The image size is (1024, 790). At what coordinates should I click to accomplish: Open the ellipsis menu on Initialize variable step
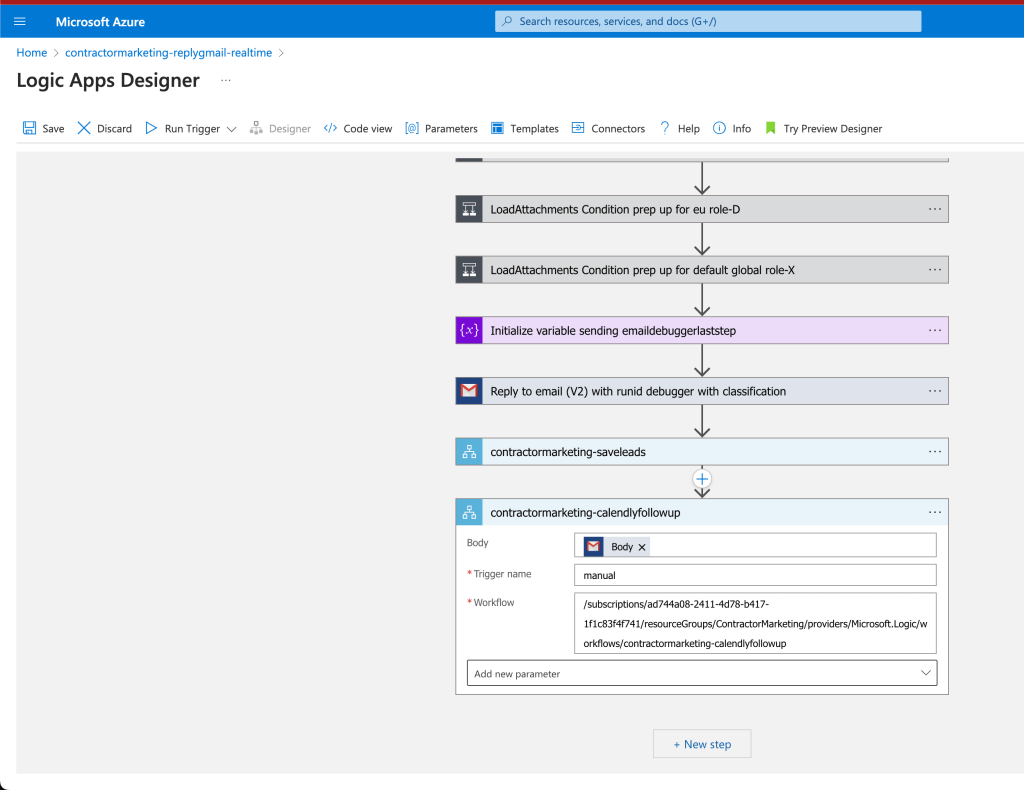coord(935,330)
